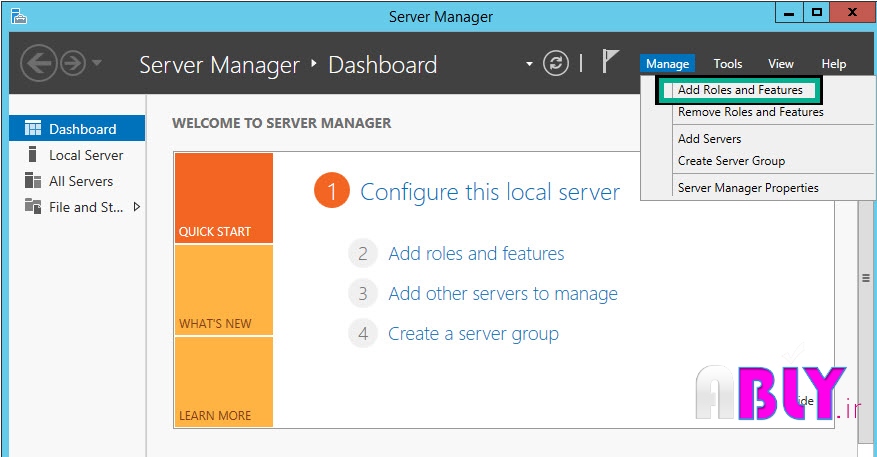Click the vertical scrollbar grip
Screen dimensions: 877x457
866,278
